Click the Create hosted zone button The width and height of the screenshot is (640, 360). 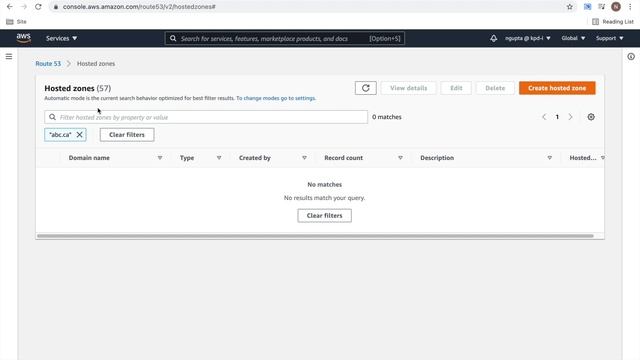[x=557, y=88]
